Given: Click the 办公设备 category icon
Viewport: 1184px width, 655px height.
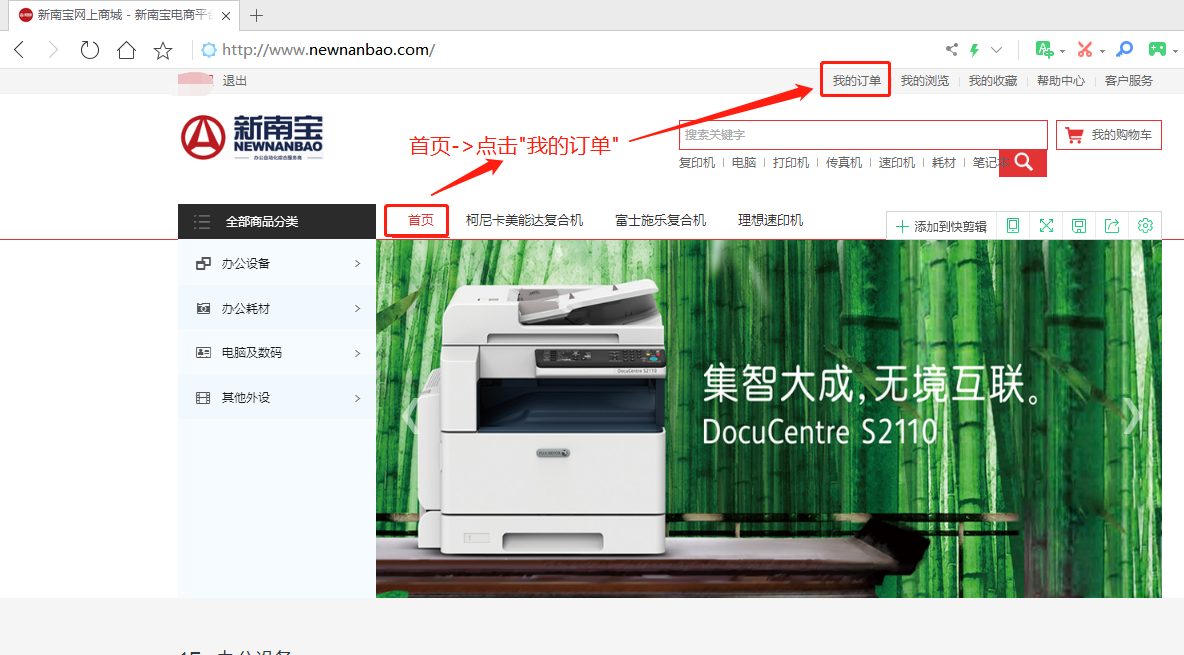Looking at the screenshot, I should point(203,264).
